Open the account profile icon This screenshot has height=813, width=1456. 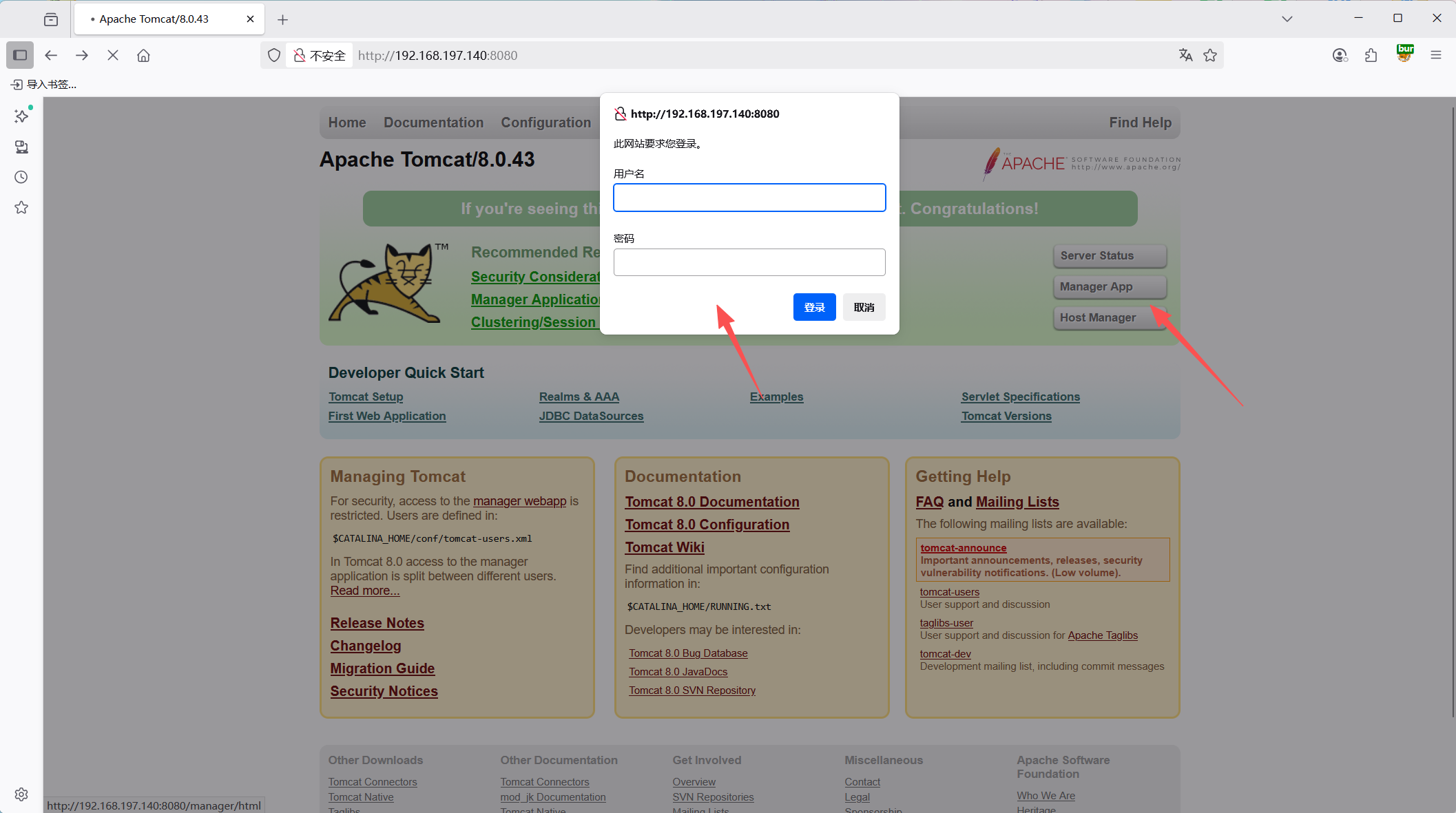click(1339, 55)
